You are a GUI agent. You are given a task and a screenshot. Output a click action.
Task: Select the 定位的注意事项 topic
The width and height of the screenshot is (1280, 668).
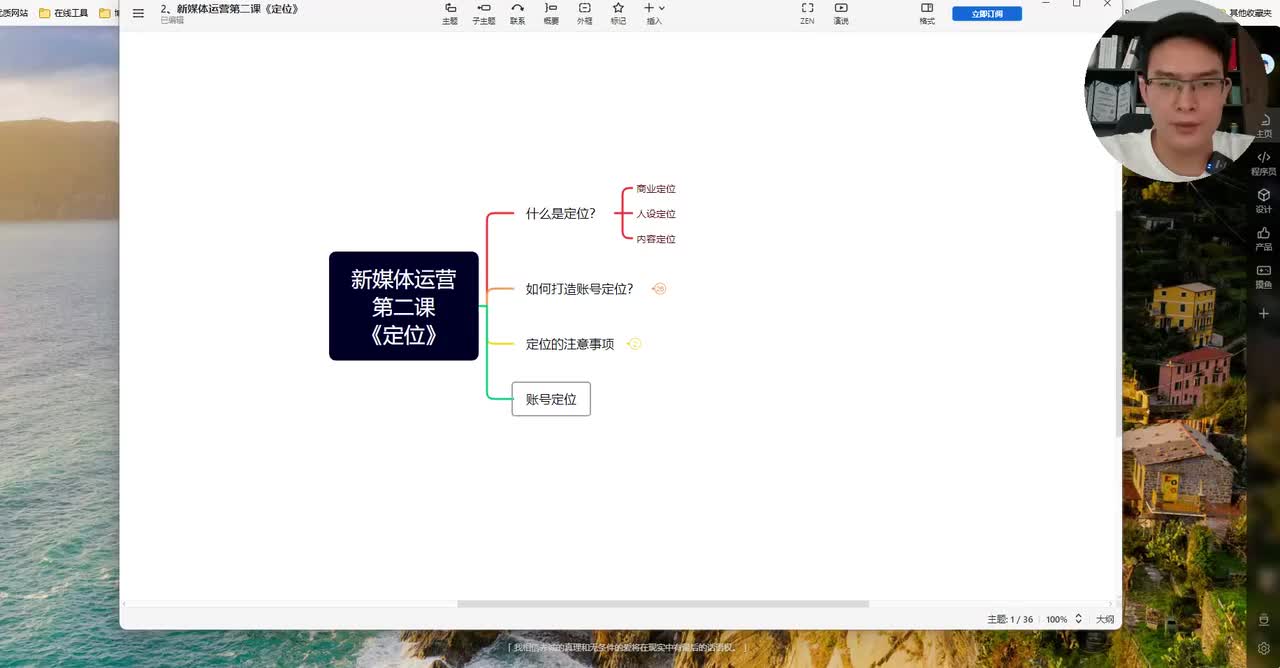[x=570, y=344]
